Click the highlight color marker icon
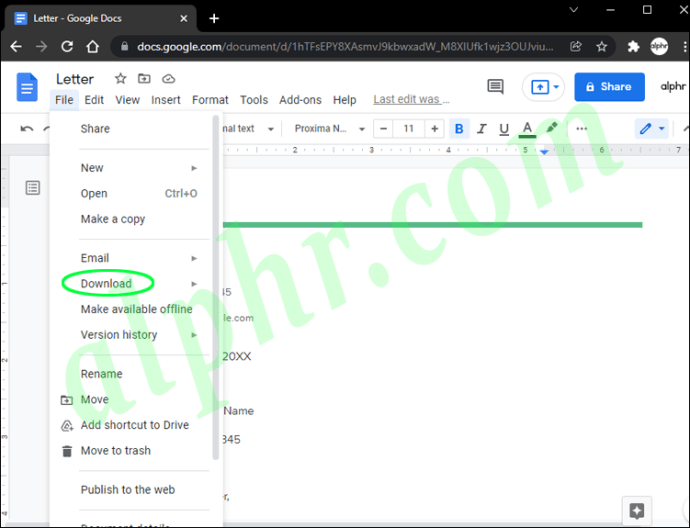 [552, 128]
